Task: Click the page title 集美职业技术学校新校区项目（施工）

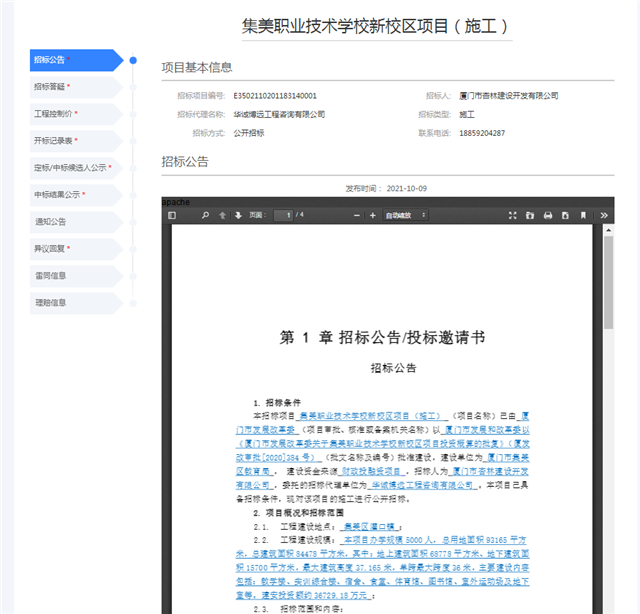Action: click(x=376, y=27)
